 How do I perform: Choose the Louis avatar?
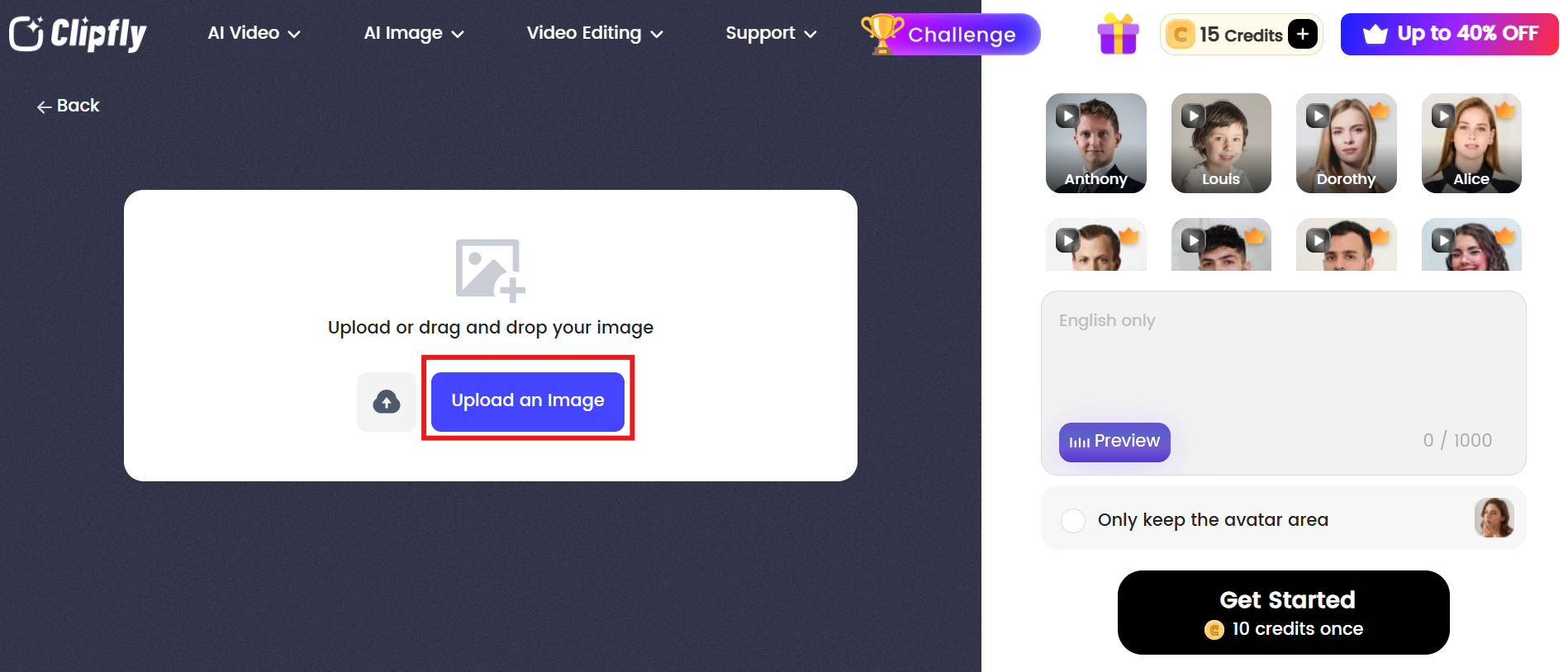click(1221, 143)
